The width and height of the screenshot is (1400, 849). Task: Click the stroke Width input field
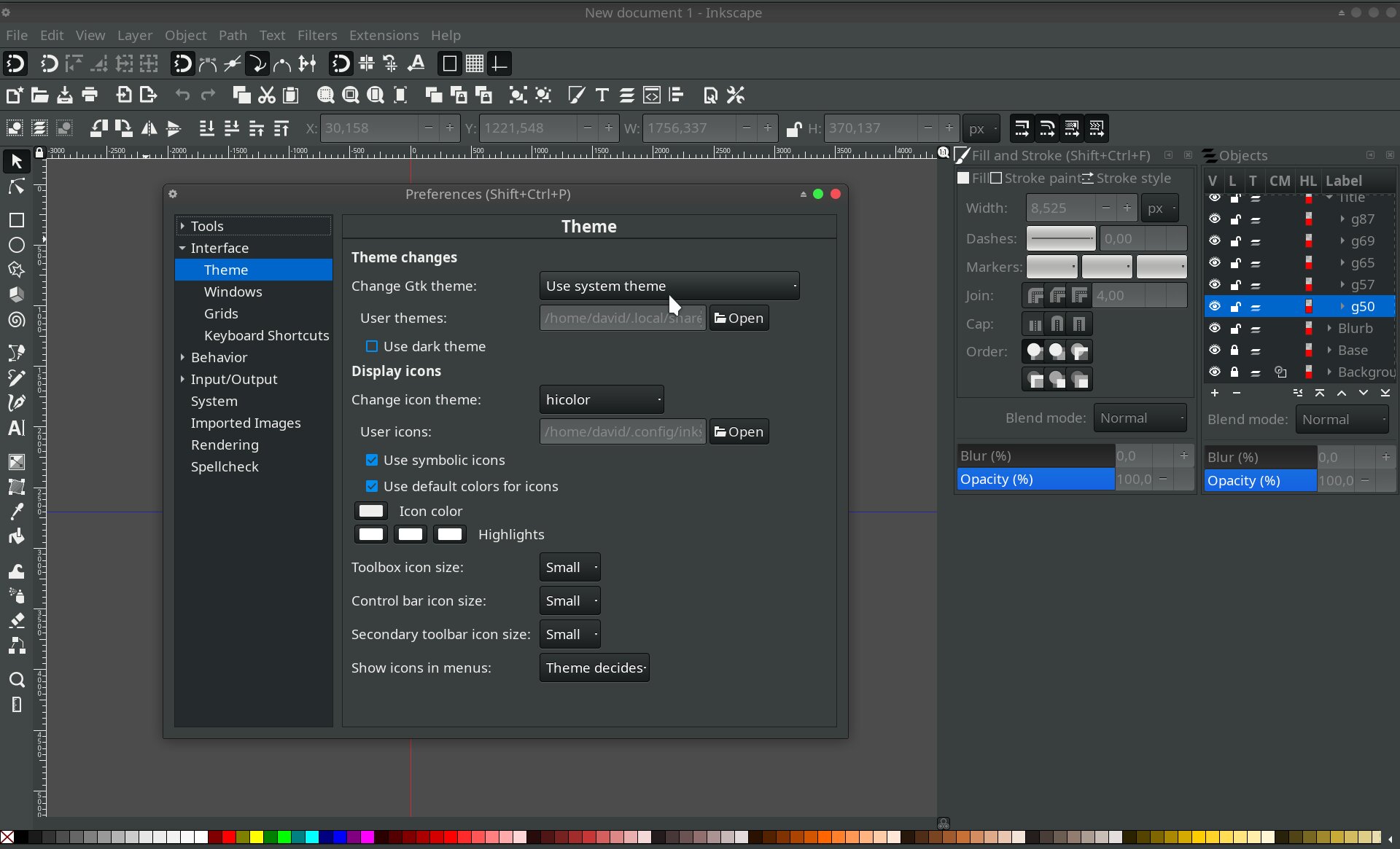pyautogui.click(x=1059, y=208)
